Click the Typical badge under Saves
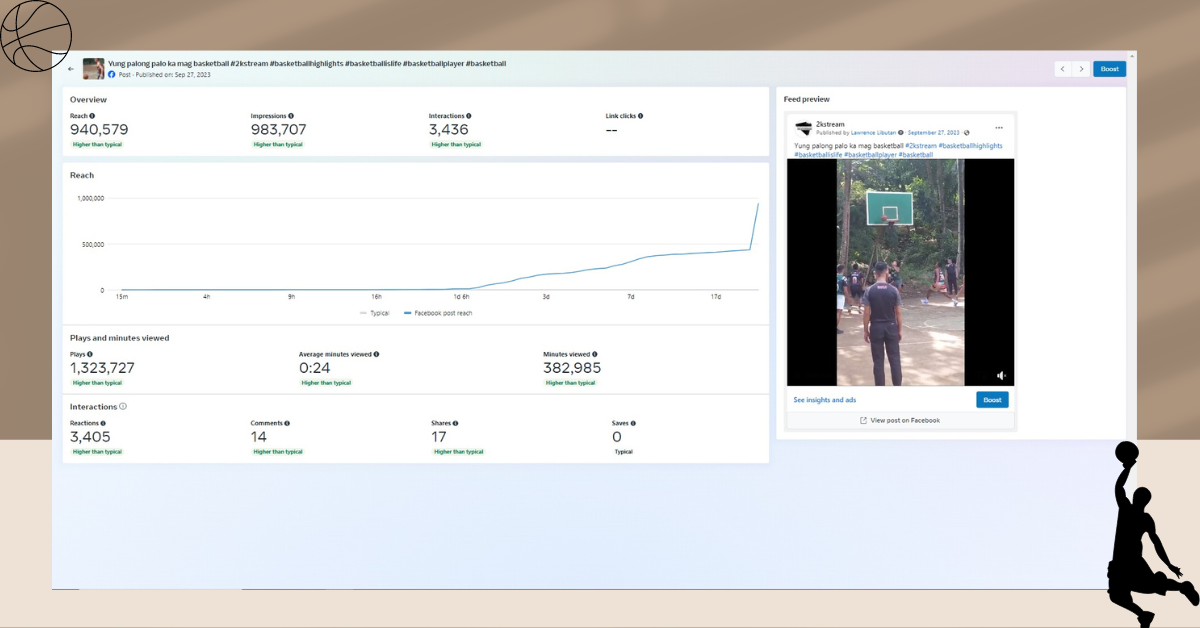 click(x=623, y=452)
